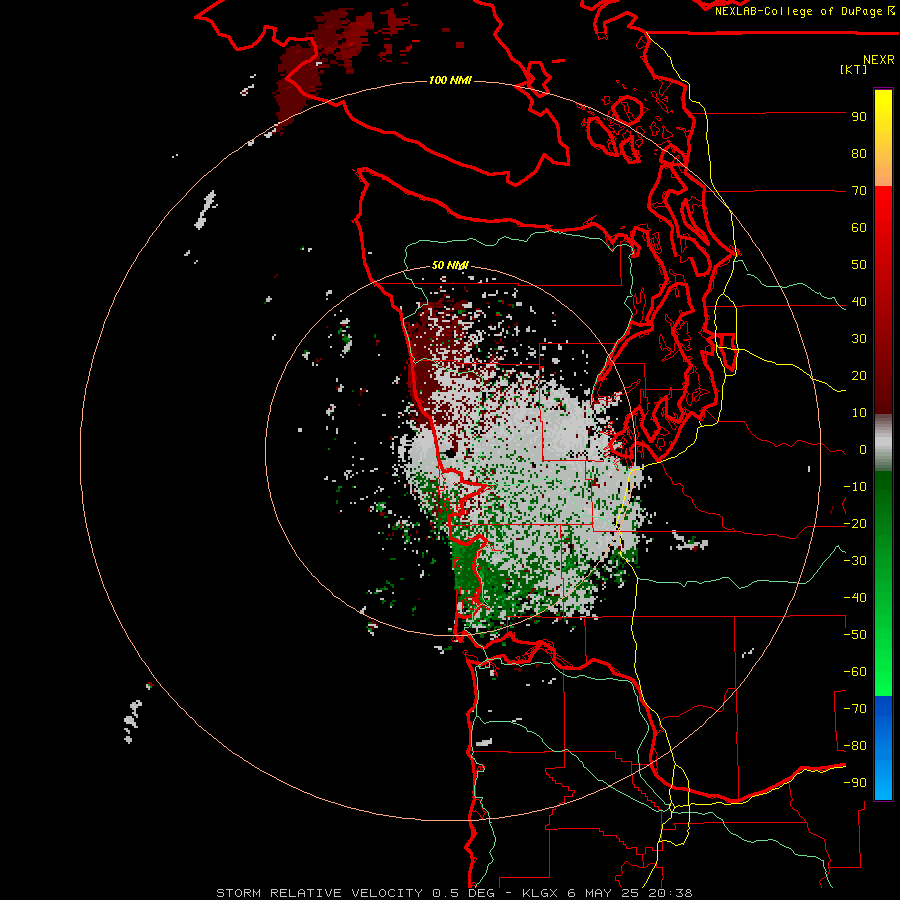Click the STORM RELATIVE VELOCITY caption text
The height and width of the screenshot is (900, 900).
pos(319,893)
